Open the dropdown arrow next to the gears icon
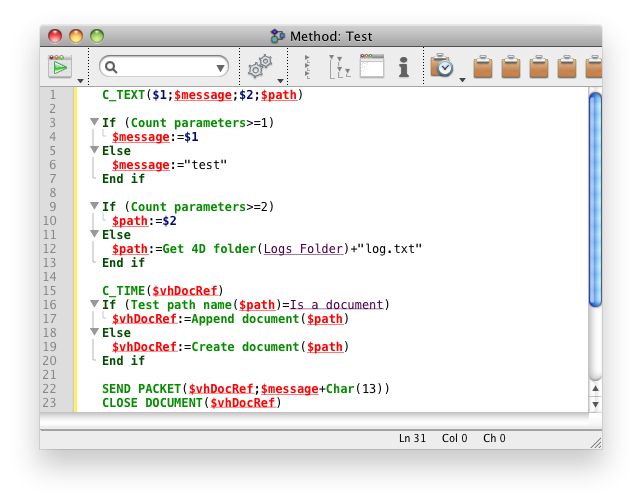This screenshot has height=504, width=642. click(x=282, y=79)
